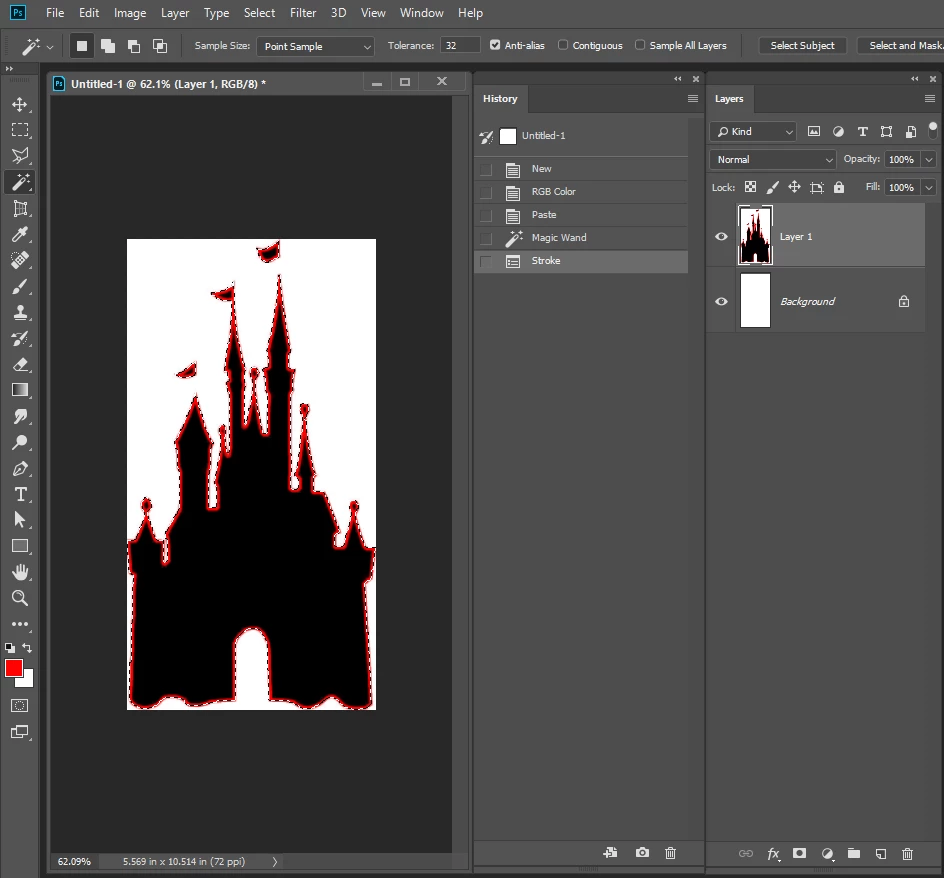
Task: Select the Hand tool
Action: [19, 572]
